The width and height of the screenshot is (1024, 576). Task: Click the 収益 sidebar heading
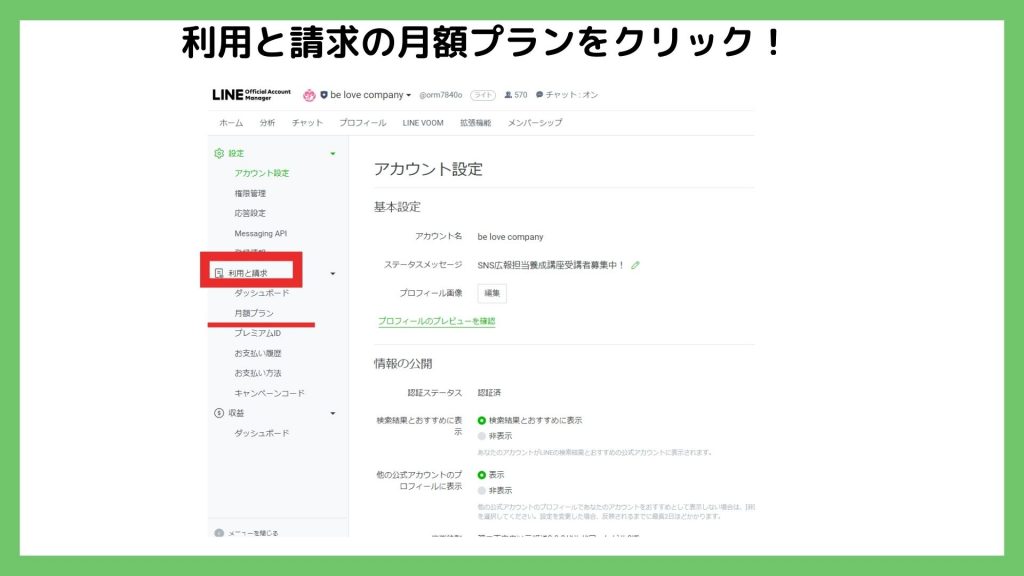point(236,413)
